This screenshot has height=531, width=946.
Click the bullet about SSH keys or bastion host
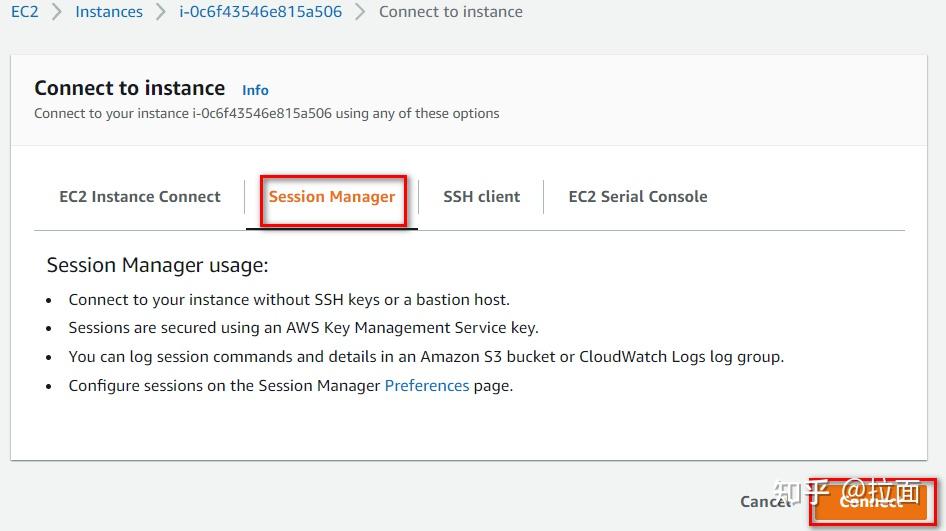point(289,299)
